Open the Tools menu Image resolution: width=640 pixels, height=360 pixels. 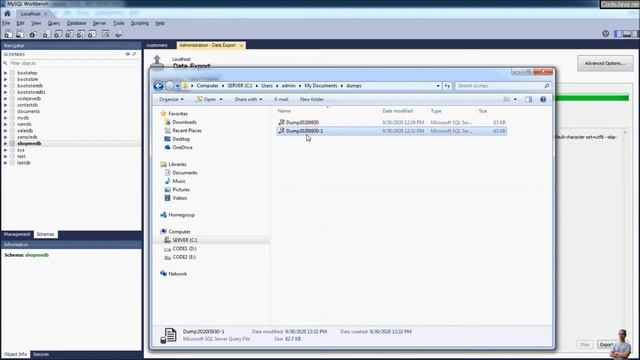119,23
